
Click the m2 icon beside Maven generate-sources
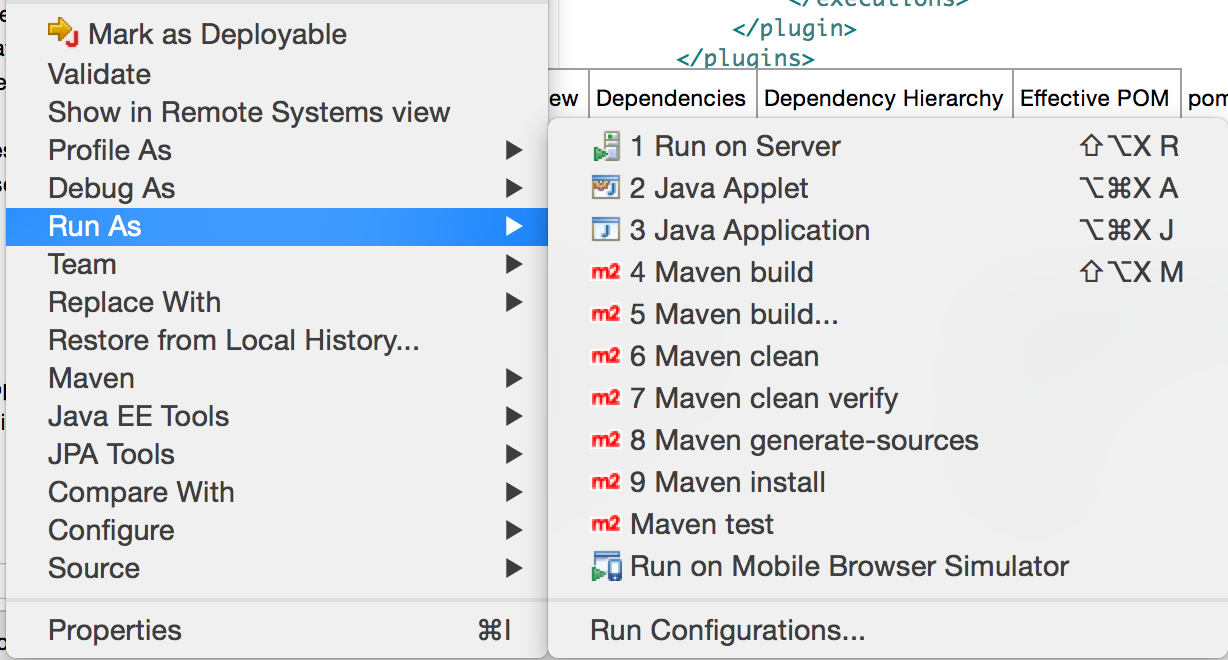pyautogui.click(x=606, y=440)
